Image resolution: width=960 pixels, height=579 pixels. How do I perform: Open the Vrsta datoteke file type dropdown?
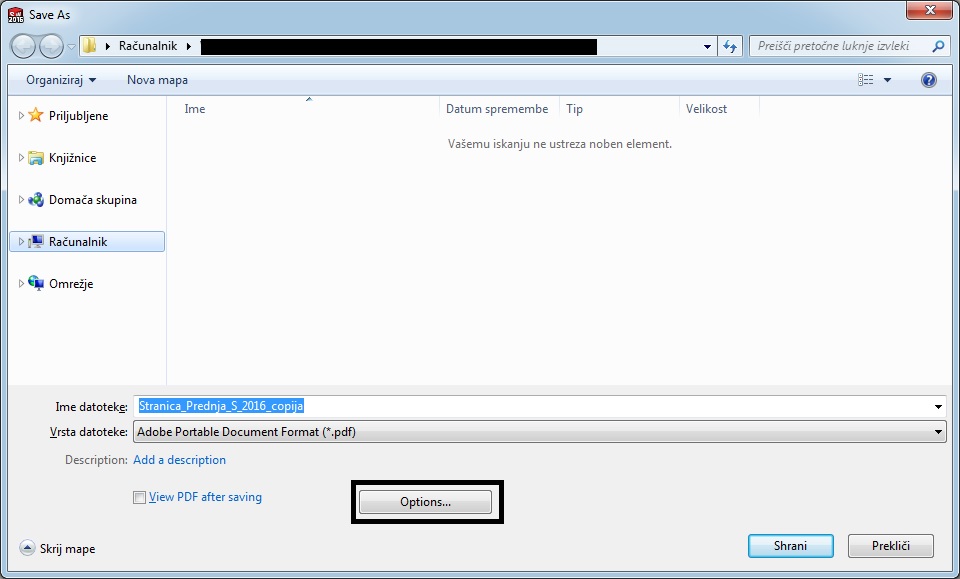[x=540, y=432]
